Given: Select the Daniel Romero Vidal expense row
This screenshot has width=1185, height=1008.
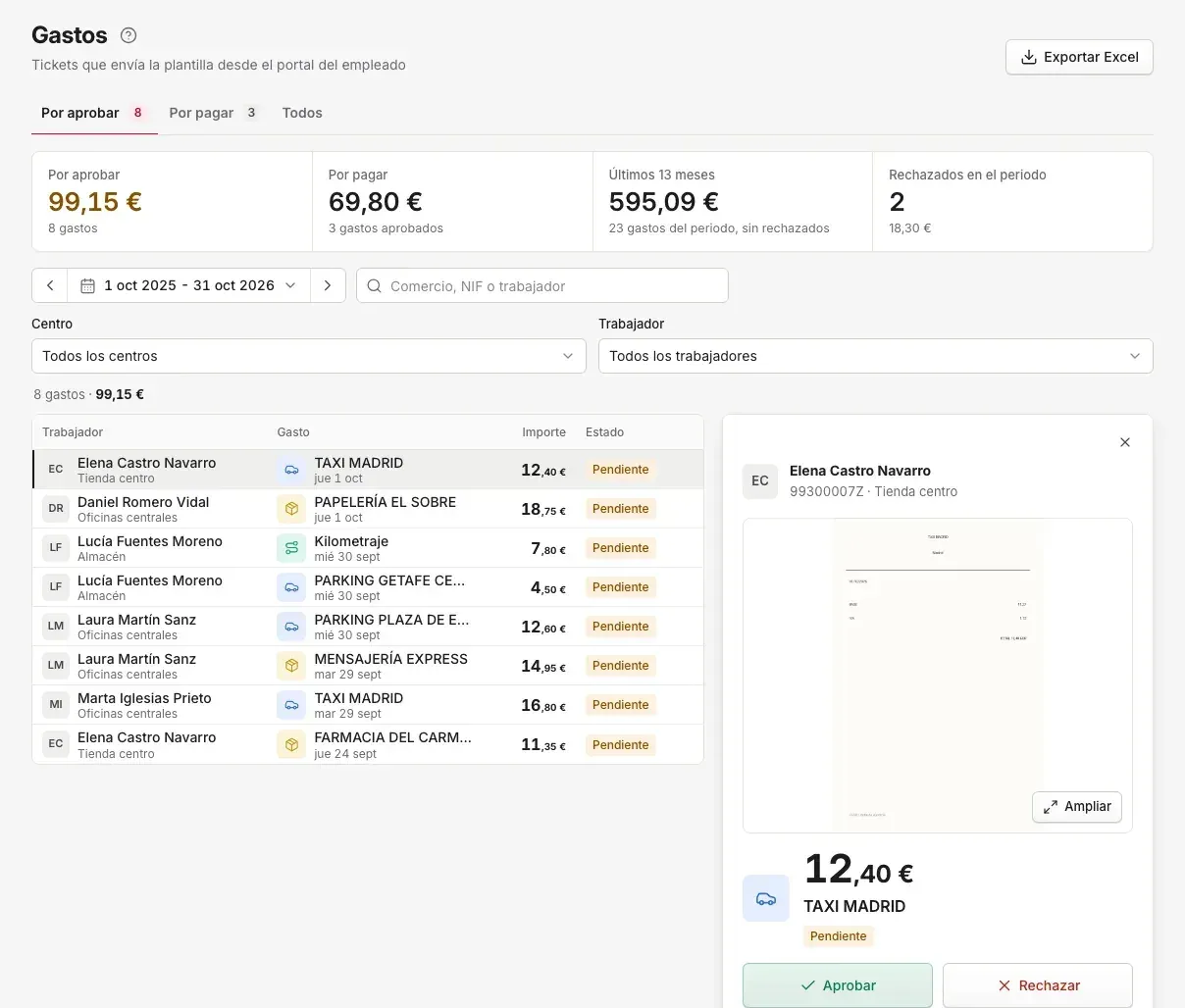Looking at the screenshot, I should pos(368,509).
